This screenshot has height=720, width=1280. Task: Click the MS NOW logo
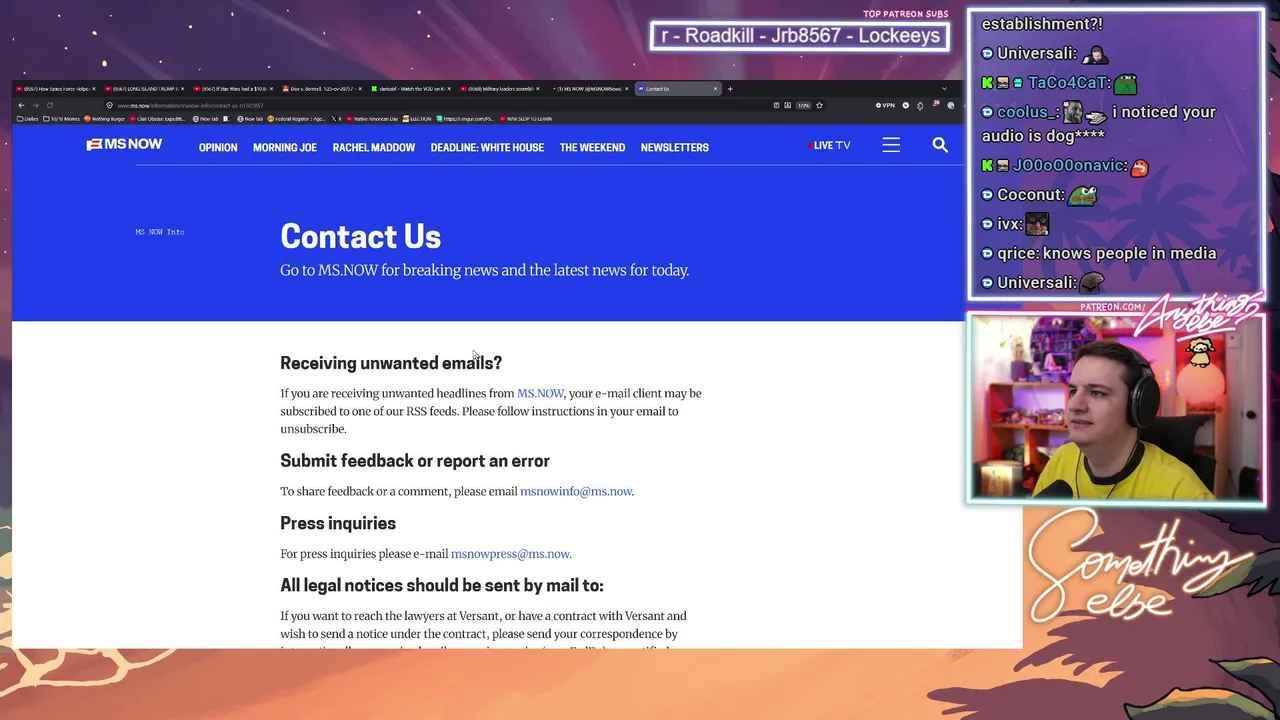click(x=124, y=145)
